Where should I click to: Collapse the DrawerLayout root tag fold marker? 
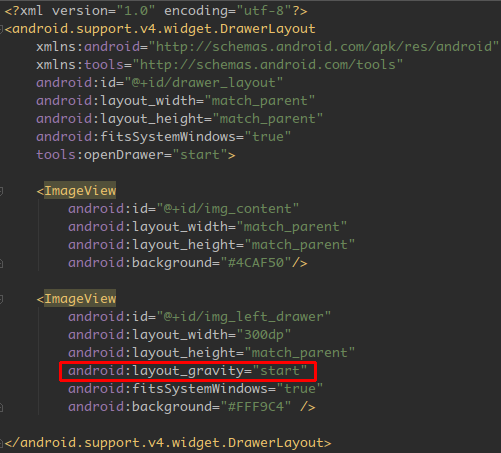click(1, 29)
